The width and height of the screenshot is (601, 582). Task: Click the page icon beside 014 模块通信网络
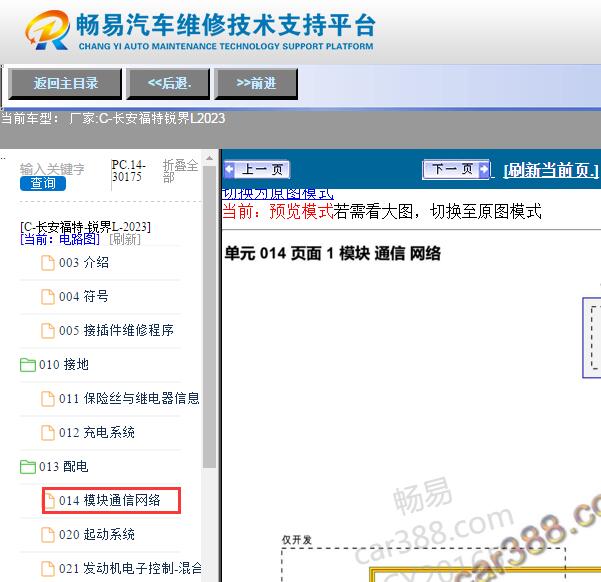point(49,500)
